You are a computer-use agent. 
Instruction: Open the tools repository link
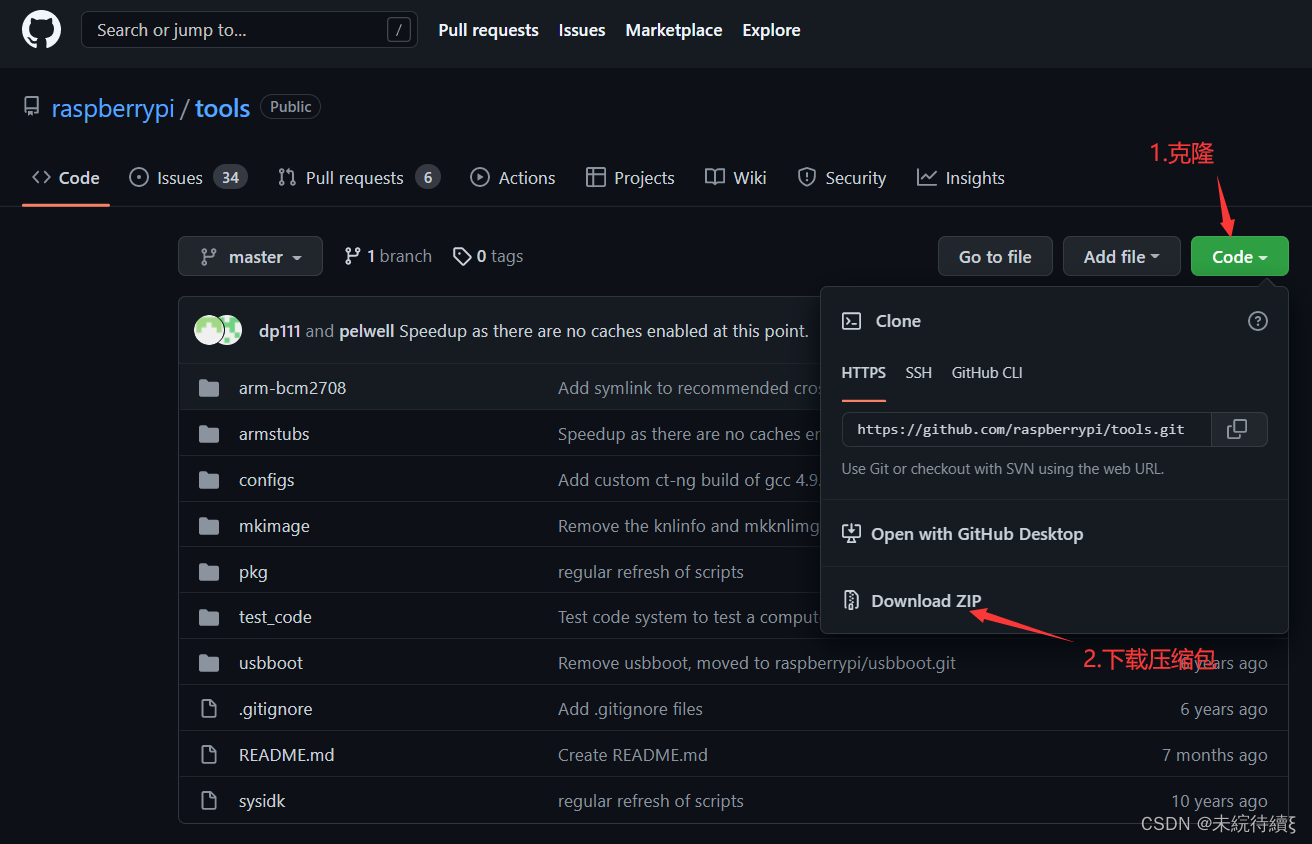pyautogui.click(x=222, y=108)
